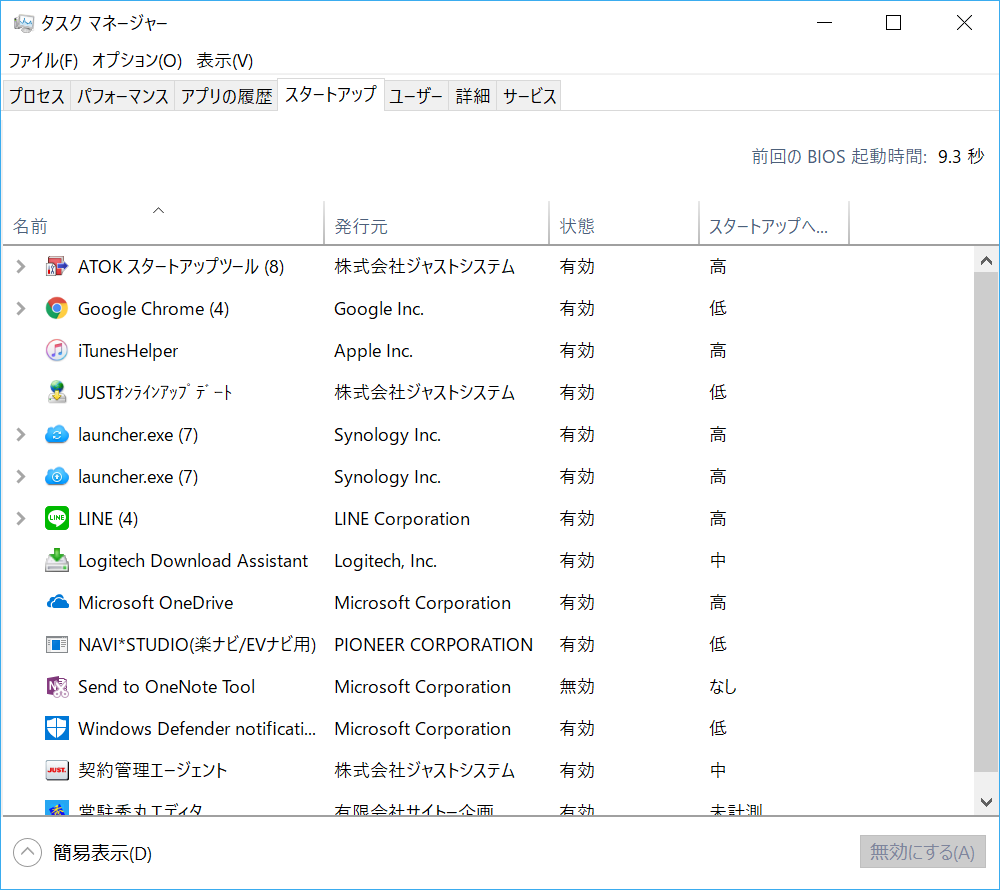
Task: Click the Google Chrome icon
Action: 57,309
